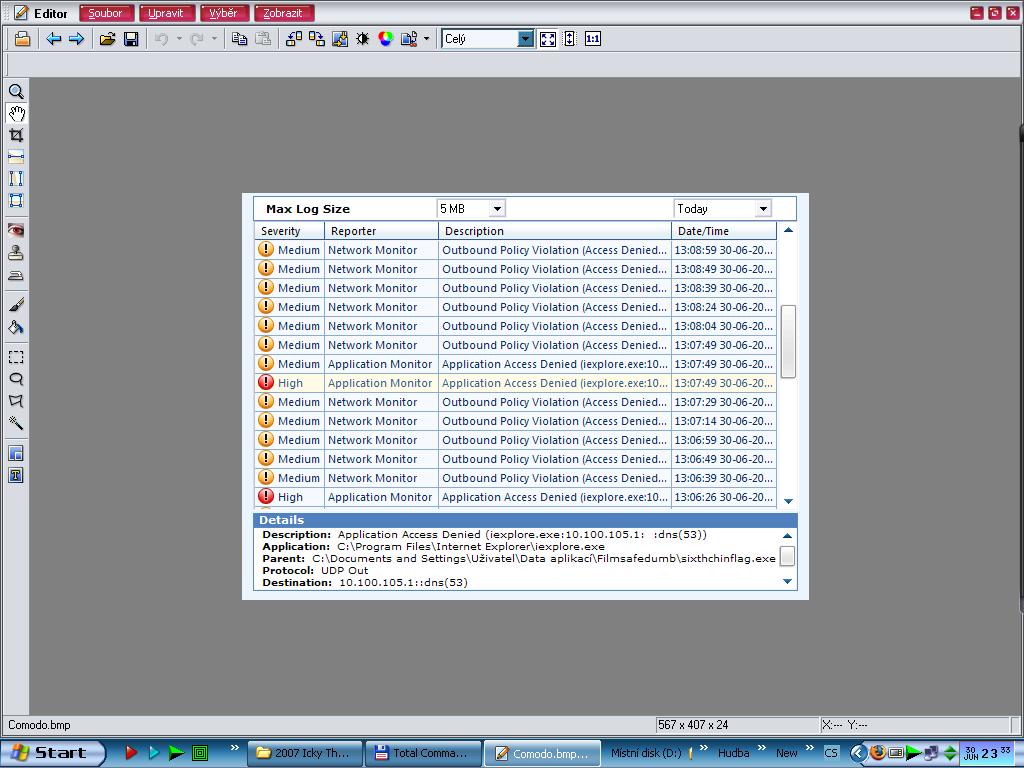Open the Soubor menu
Image resolution: width=1024 pixels, height=768 pixels.
pyautogui.click(x=106, y=13)
